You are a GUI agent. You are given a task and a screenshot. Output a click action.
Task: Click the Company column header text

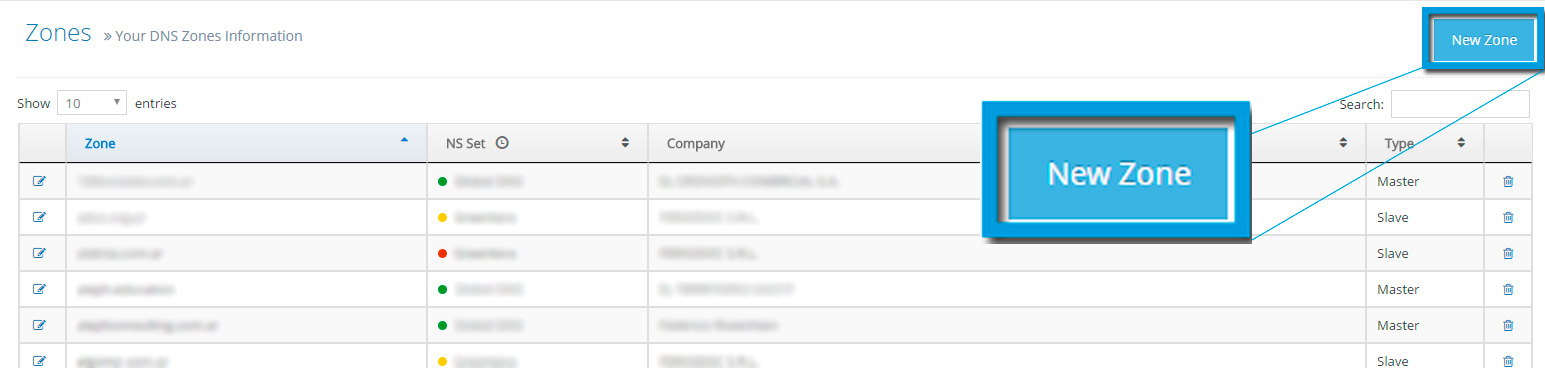pos(695,143)
